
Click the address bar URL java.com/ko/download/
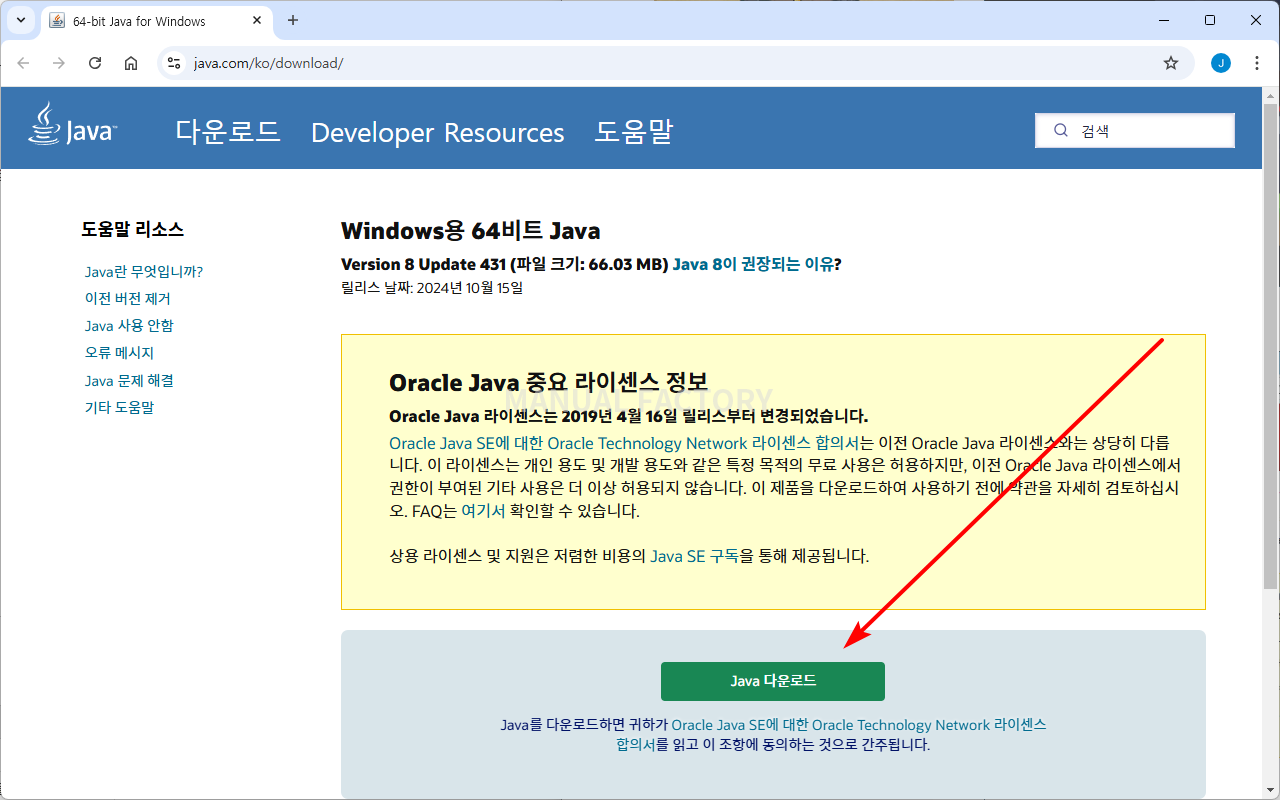268,63
